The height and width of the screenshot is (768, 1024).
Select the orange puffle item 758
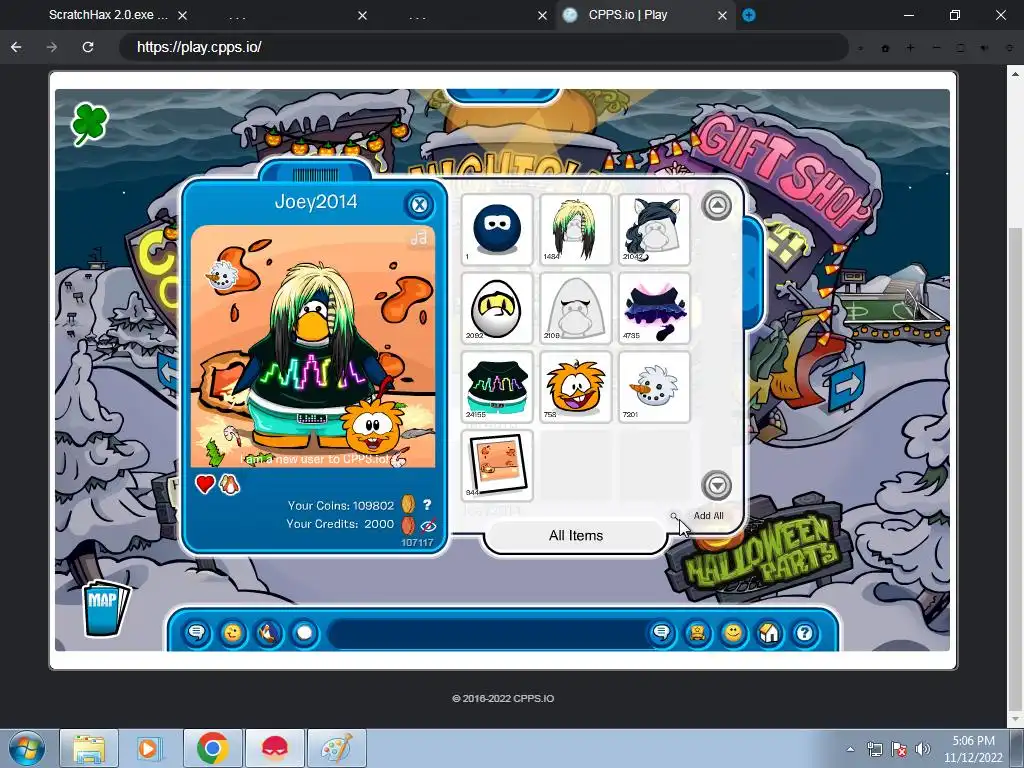[575, 387]
